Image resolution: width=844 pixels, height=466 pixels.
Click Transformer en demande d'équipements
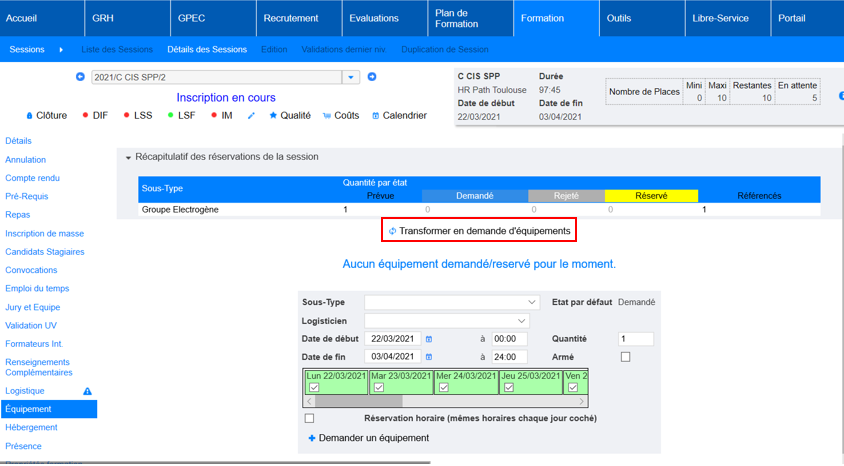(479, 231)
